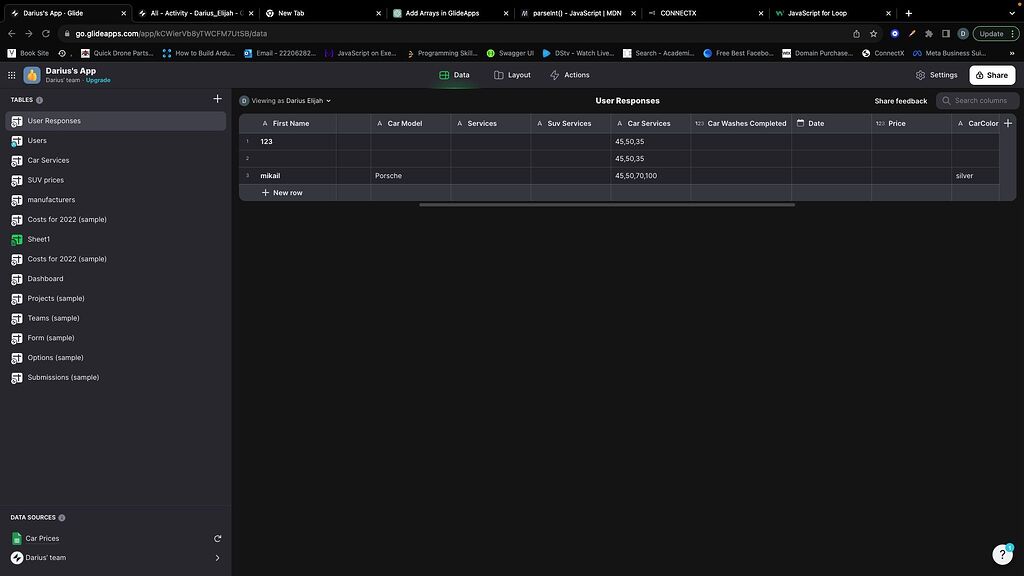
Task: Open Chrome's extensions puzzle icon
Action: 928,33
